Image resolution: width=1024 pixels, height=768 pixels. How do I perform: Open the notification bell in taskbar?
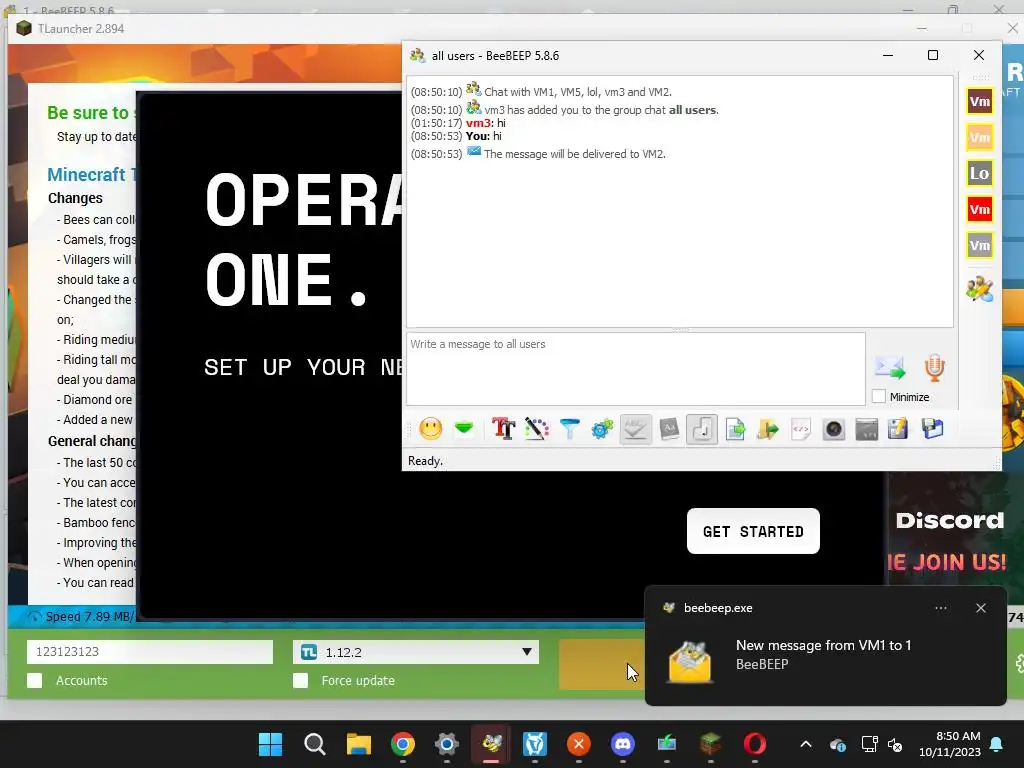[x=997, y=744]
